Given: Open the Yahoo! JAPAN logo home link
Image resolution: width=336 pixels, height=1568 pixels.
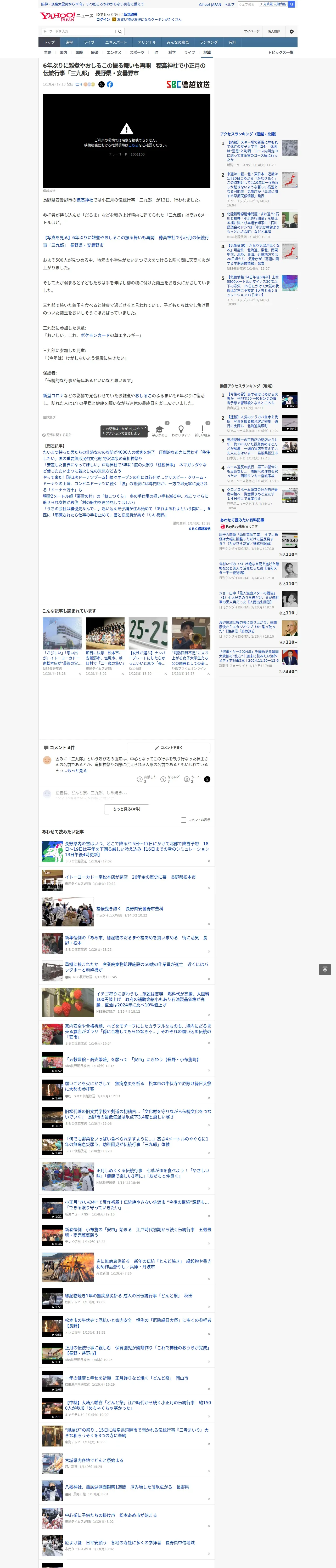Looking at the screenshot, I should pyautogui.click(x=58, y=16).
